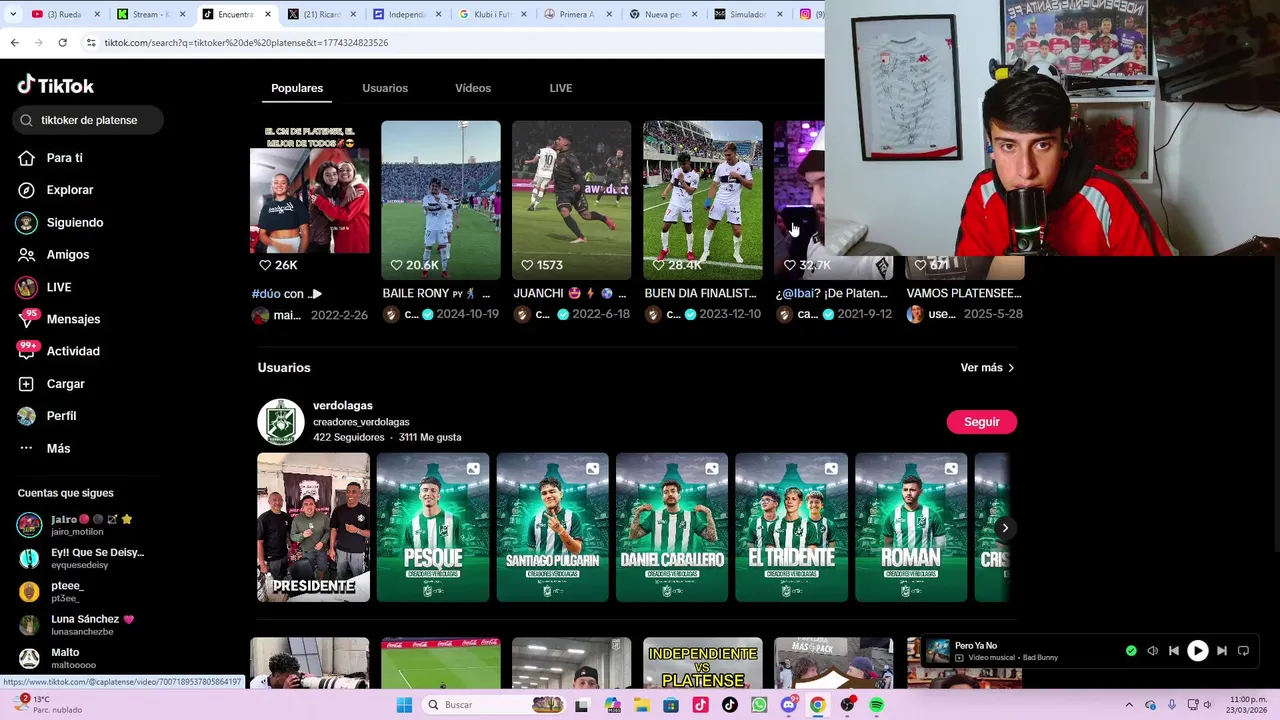Image resolution: width=1280 pixels, height=720 pixels.
Task: Open the PRESIDENTE video thumbnail
Action: pyautogui.click(x=313, y=527)
